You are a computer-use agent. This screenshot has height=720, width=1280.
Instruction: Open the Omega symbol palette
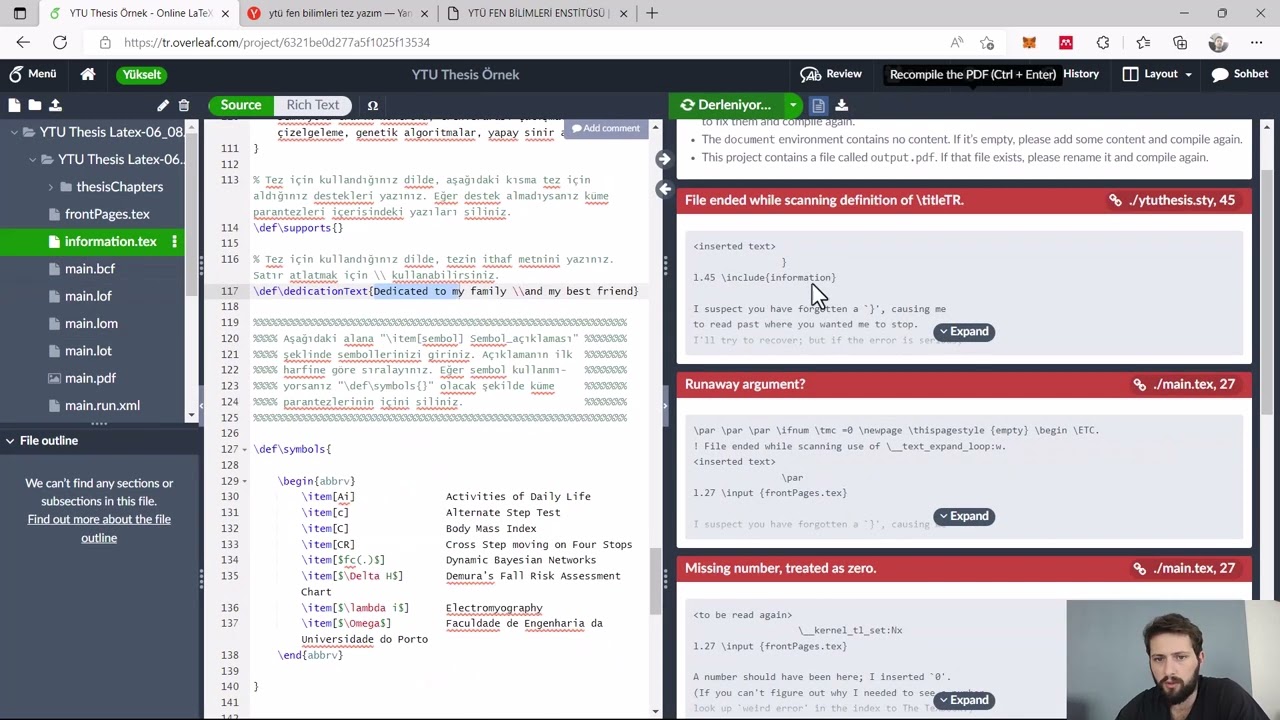tap(372, 105)
